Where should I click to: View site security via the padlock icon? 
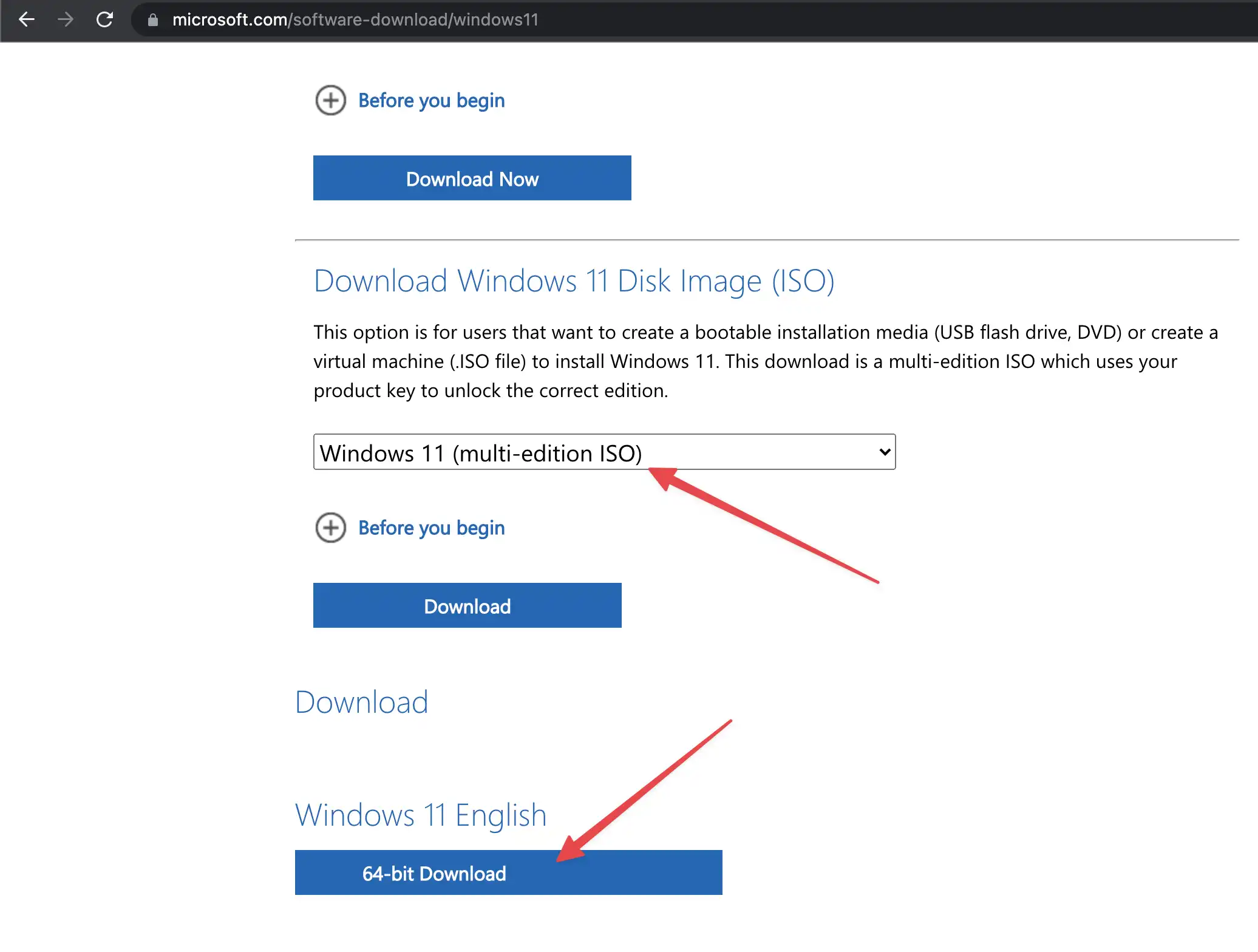[x=153, y=20]
